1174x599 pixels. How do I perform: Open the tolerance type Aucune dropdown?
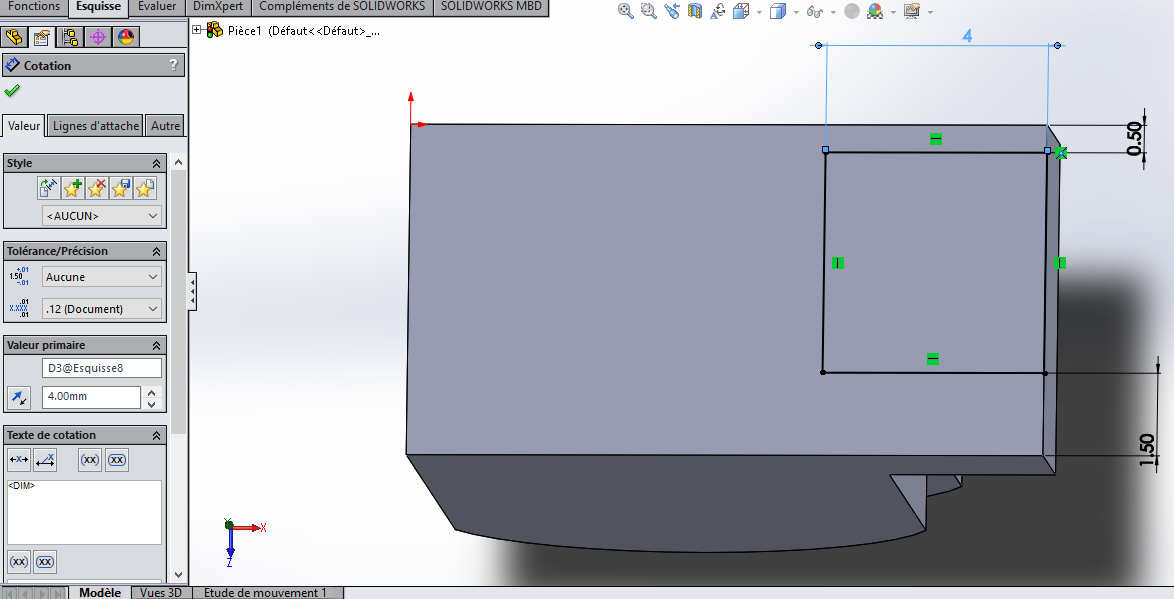102,277
